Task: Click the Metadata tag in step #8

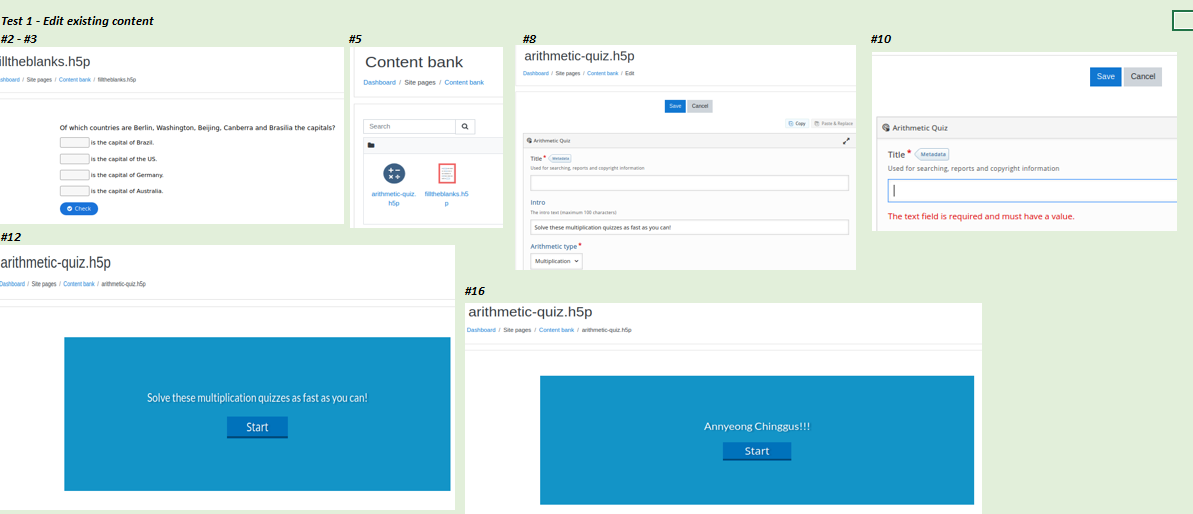Action: coord(560,158)
